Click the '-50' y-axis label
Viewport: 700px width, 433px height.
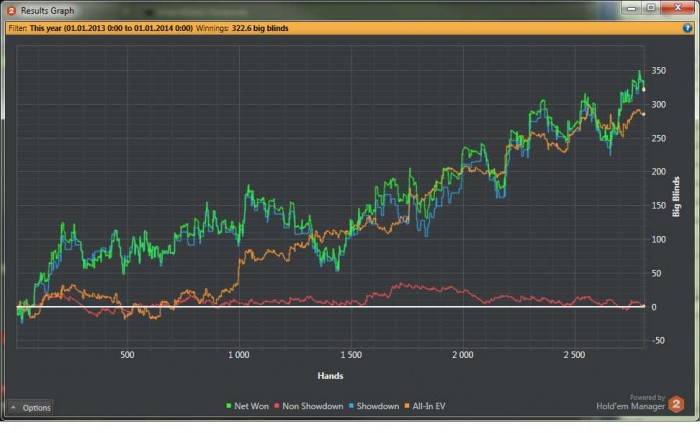(658, 341)
